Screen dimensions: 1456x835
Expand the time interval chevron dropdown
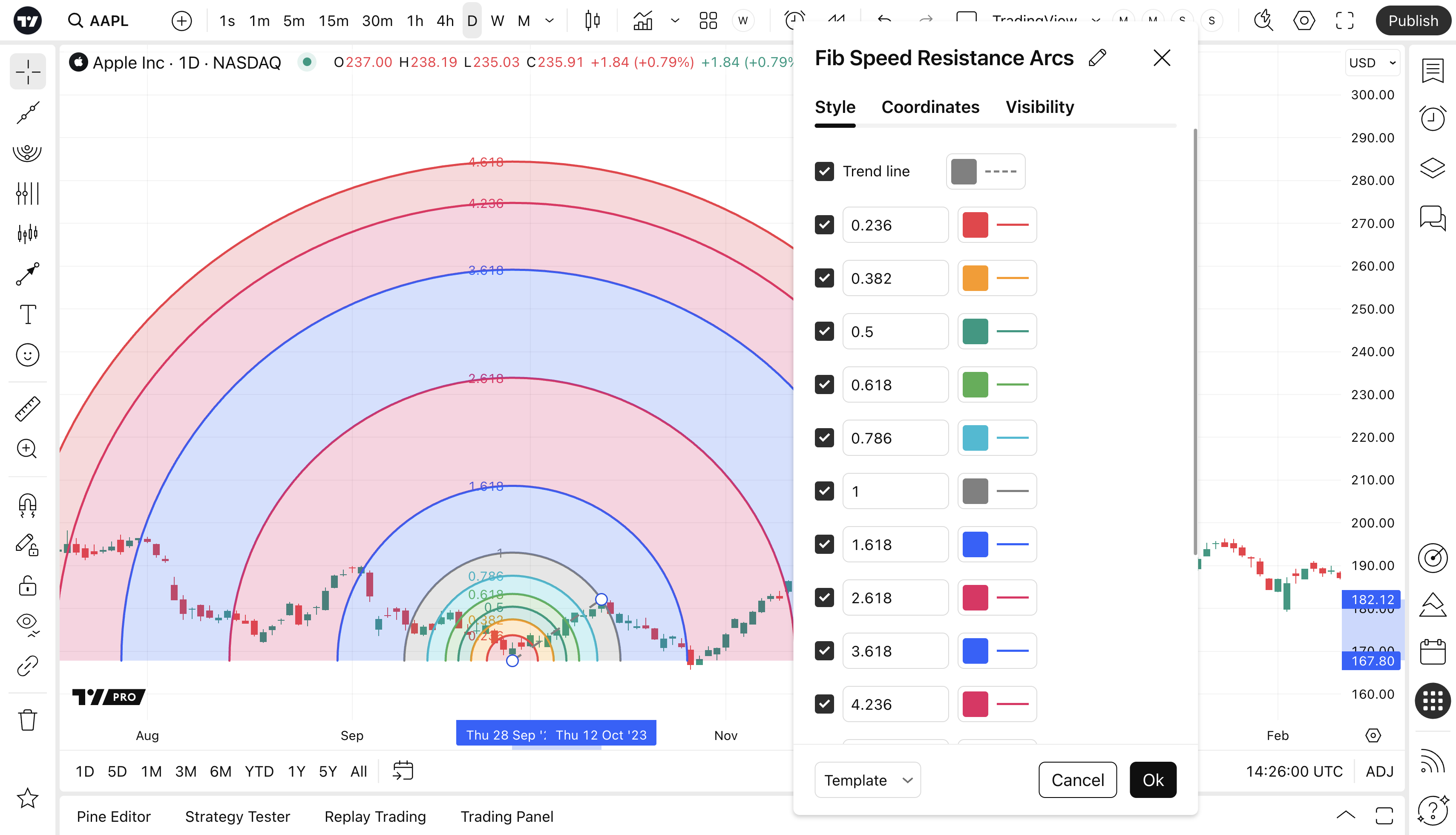point(549,21)
